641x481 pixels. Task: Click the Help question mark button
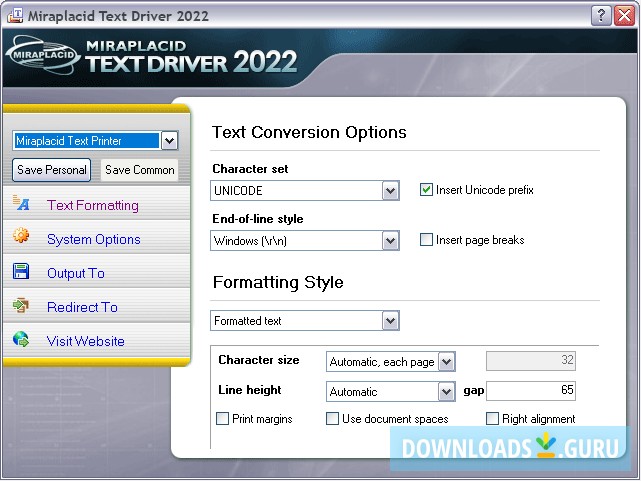(601, 16)
